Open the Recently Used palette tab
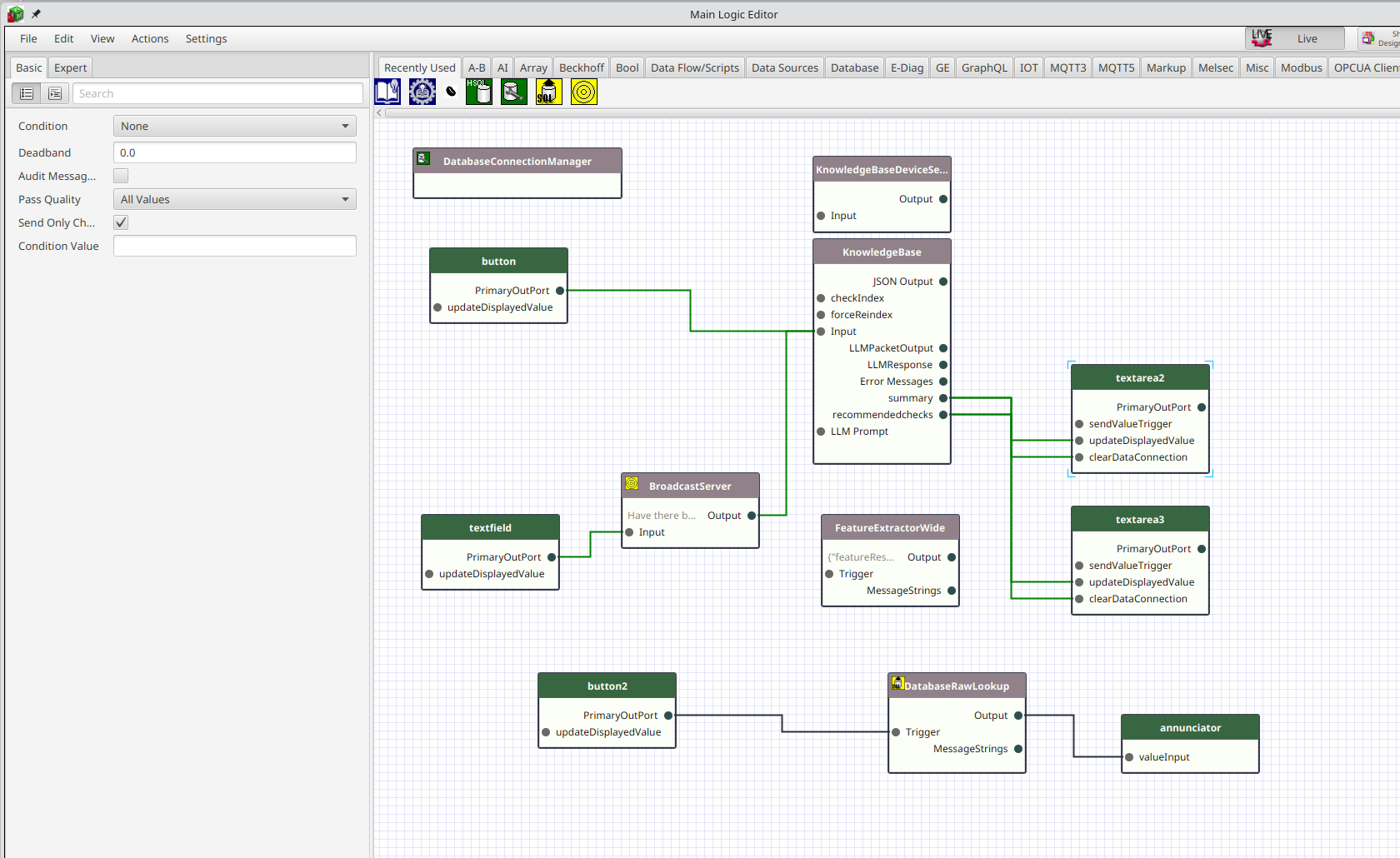1400x858 pixels. (x=420, y=67)
